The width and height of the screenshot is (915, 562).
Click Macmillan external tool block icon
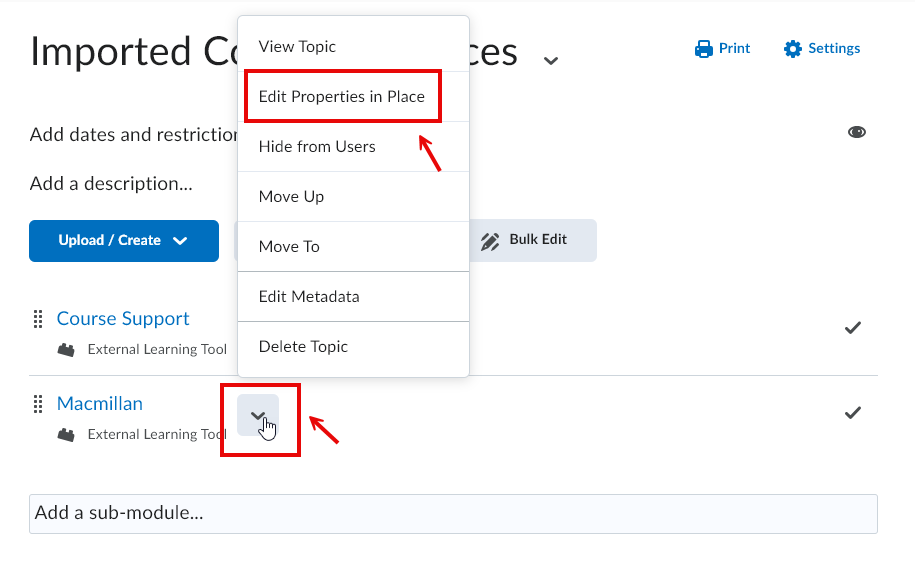click(66, 435)
